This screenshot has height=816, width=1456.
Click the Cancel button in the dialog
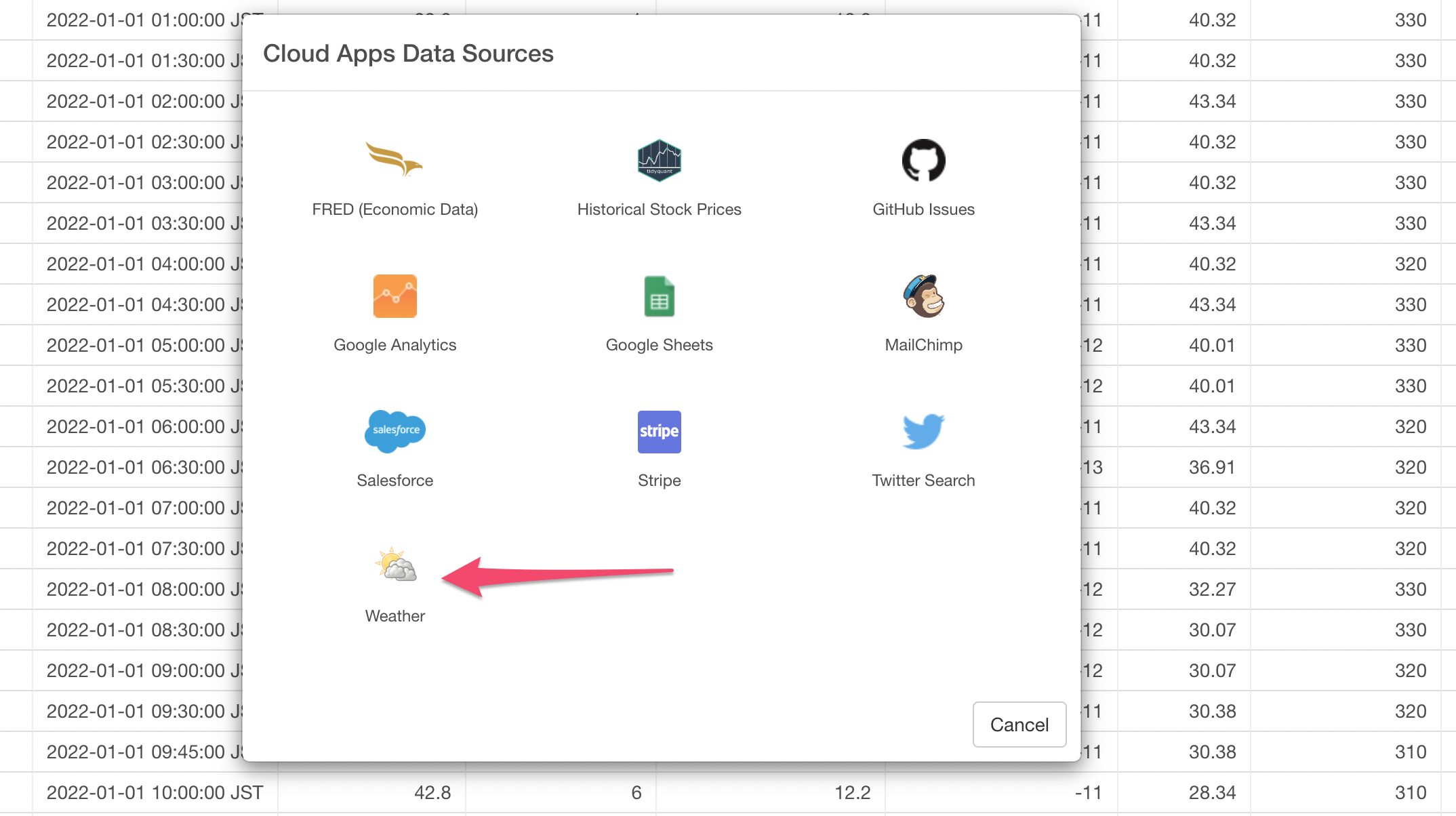tap(1019, 725)
